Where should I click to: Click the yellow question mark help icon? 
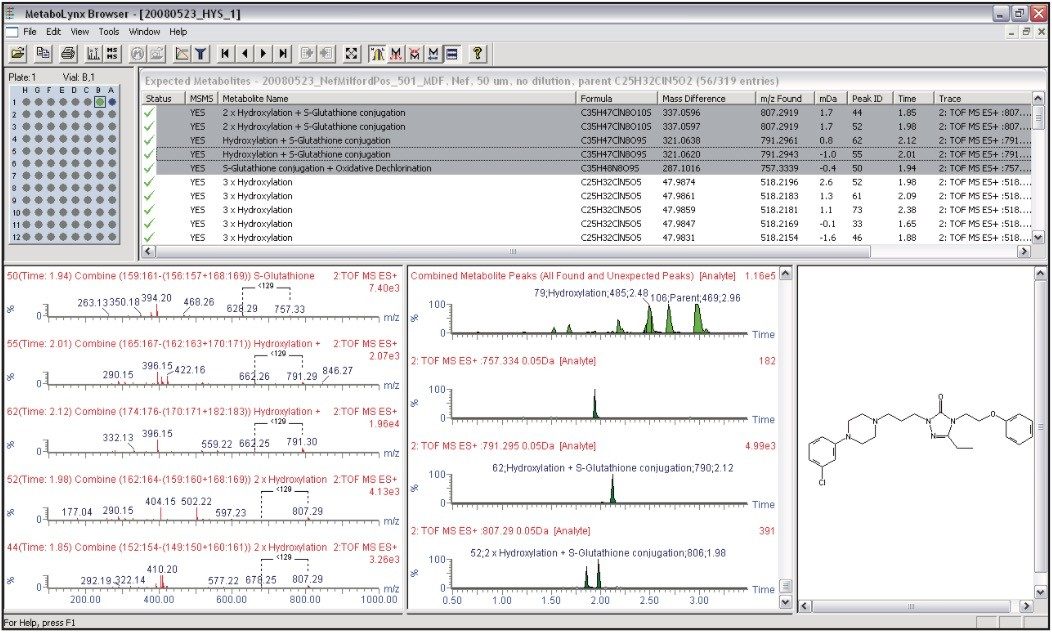click(x=478, y=53)
